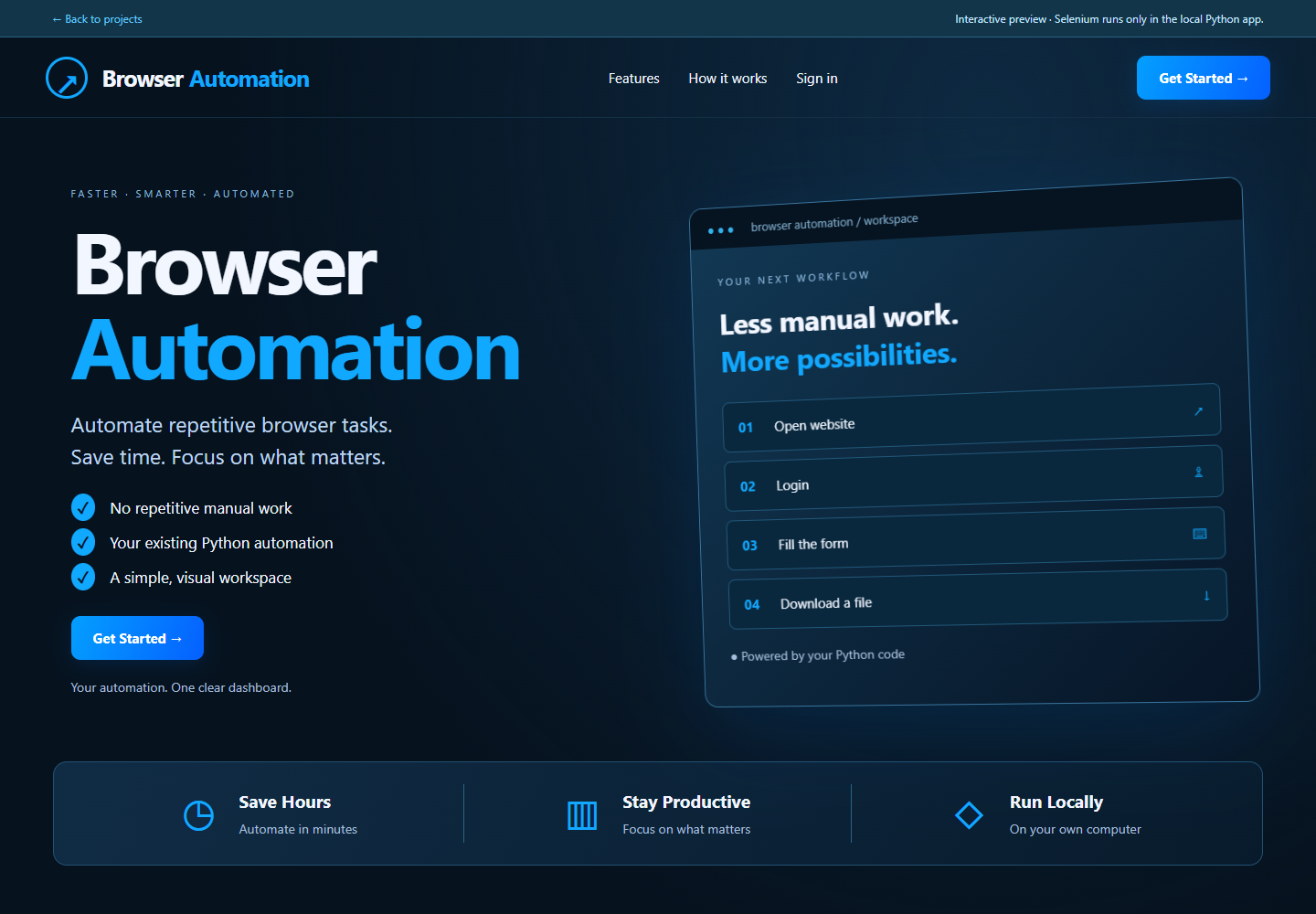Click 'Powered by your Python code' text
This screenshot has height=914, width=1316.
tap(822, 655)
